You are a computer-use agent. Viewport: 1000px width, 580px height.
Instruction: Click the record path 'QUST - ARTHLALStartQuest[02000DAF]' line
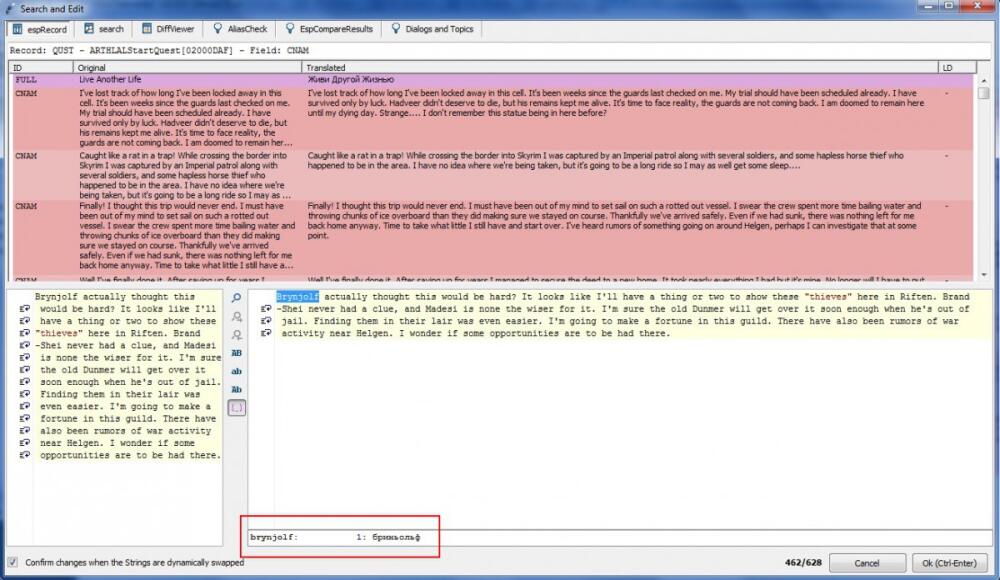tap(159, 50)
